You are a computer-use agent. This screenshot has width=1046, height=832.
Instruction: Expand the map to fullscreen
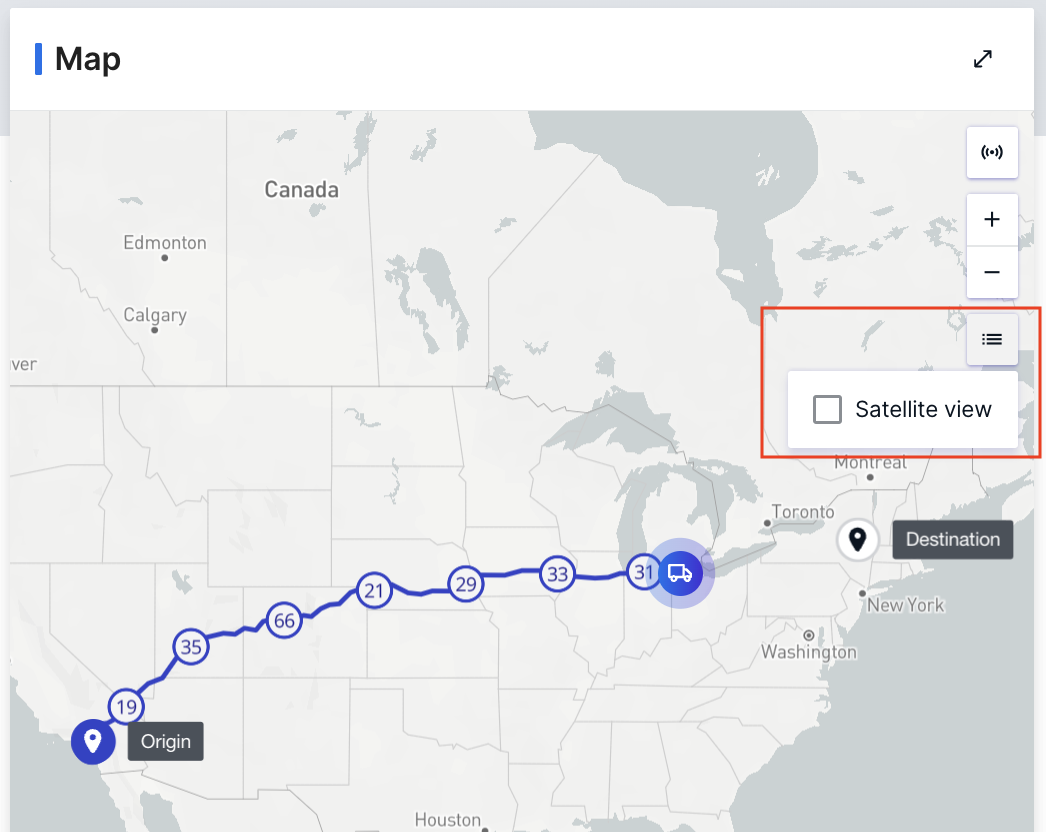(x=983, y=59)
